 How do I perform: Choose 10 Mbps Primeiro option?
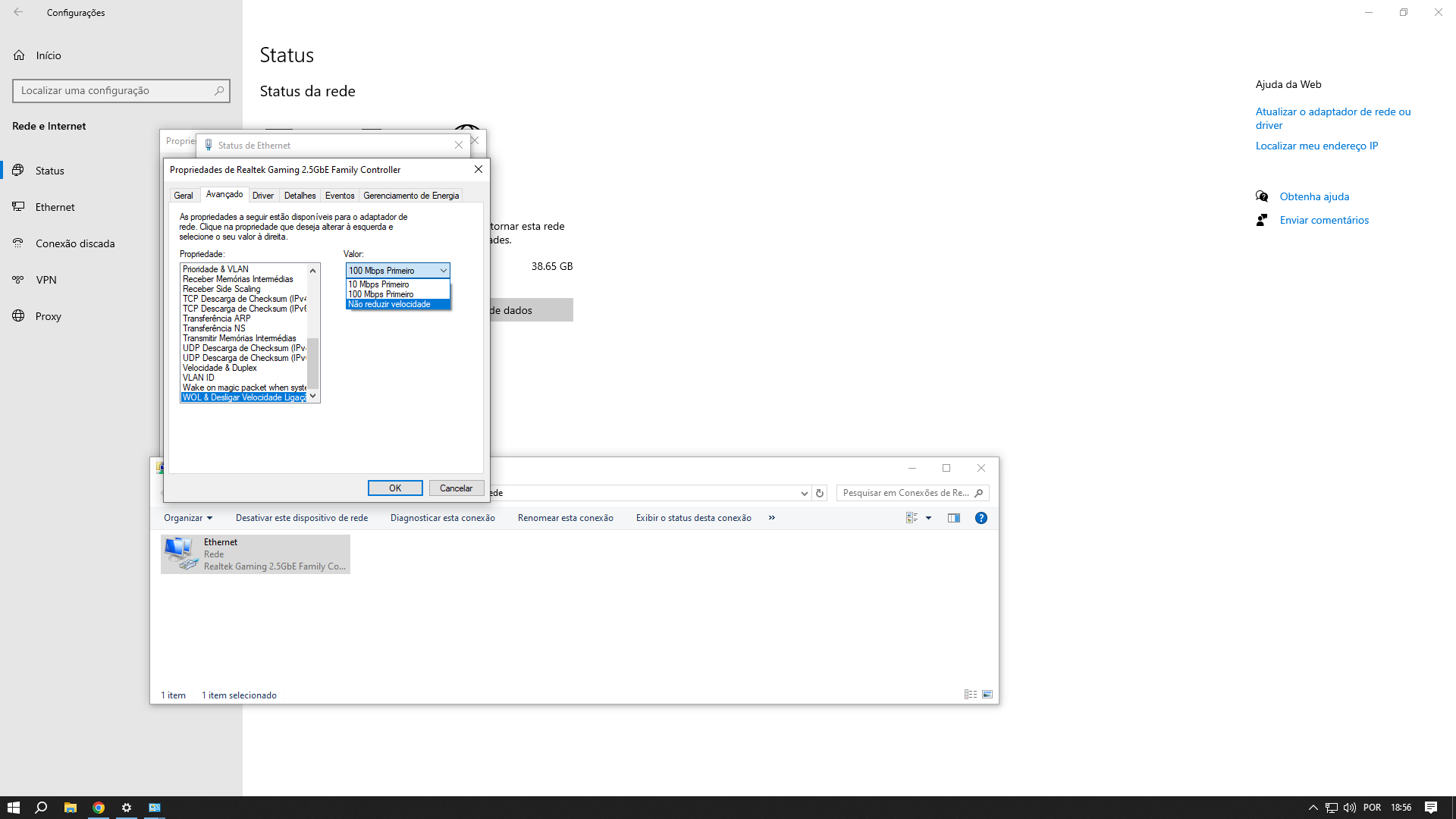tap(398, 284)
